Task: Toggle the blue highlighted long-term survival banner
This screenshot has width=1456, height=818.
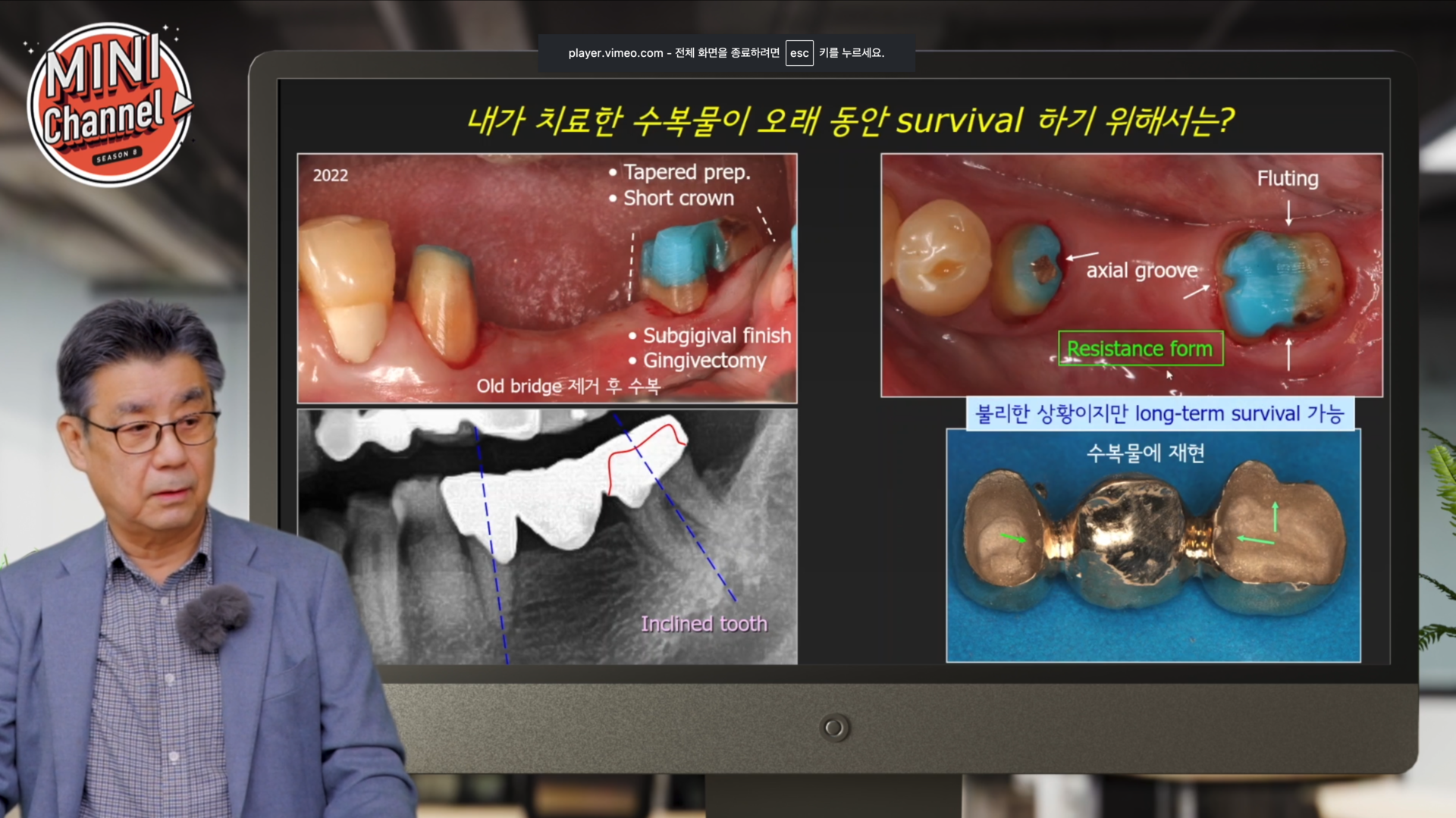Action: tap(1157, 414)
